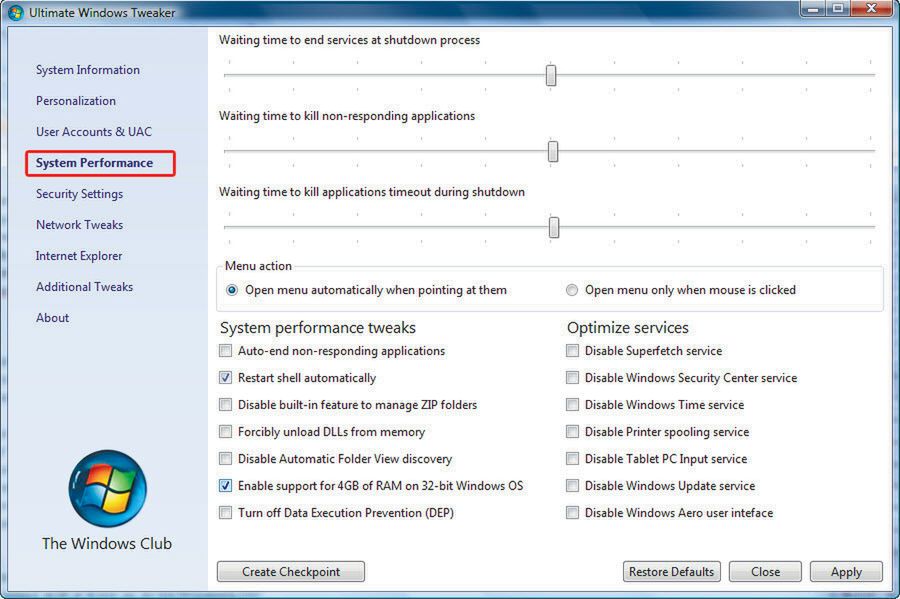Minimize the Ultimate Windows Tweaker window
Screen dimensions: 900x599
click(813, 9)
